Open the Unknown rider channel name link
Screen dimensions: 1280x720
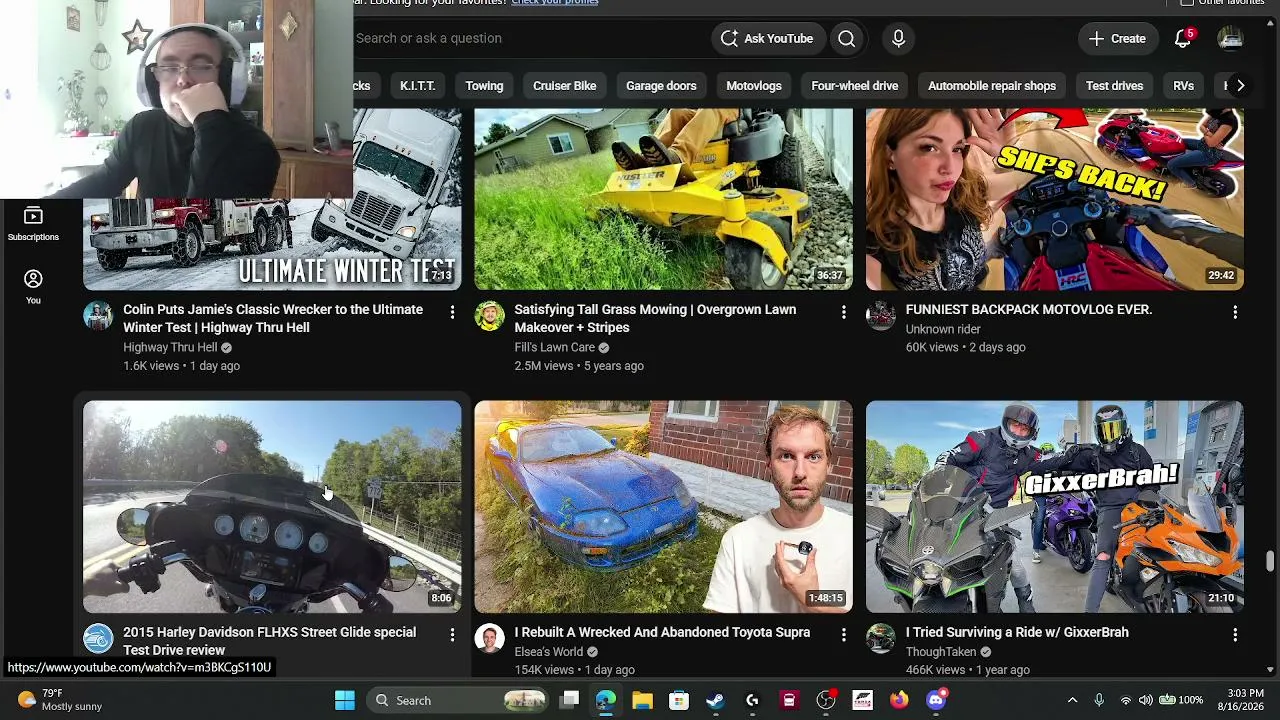click(943, 329)
